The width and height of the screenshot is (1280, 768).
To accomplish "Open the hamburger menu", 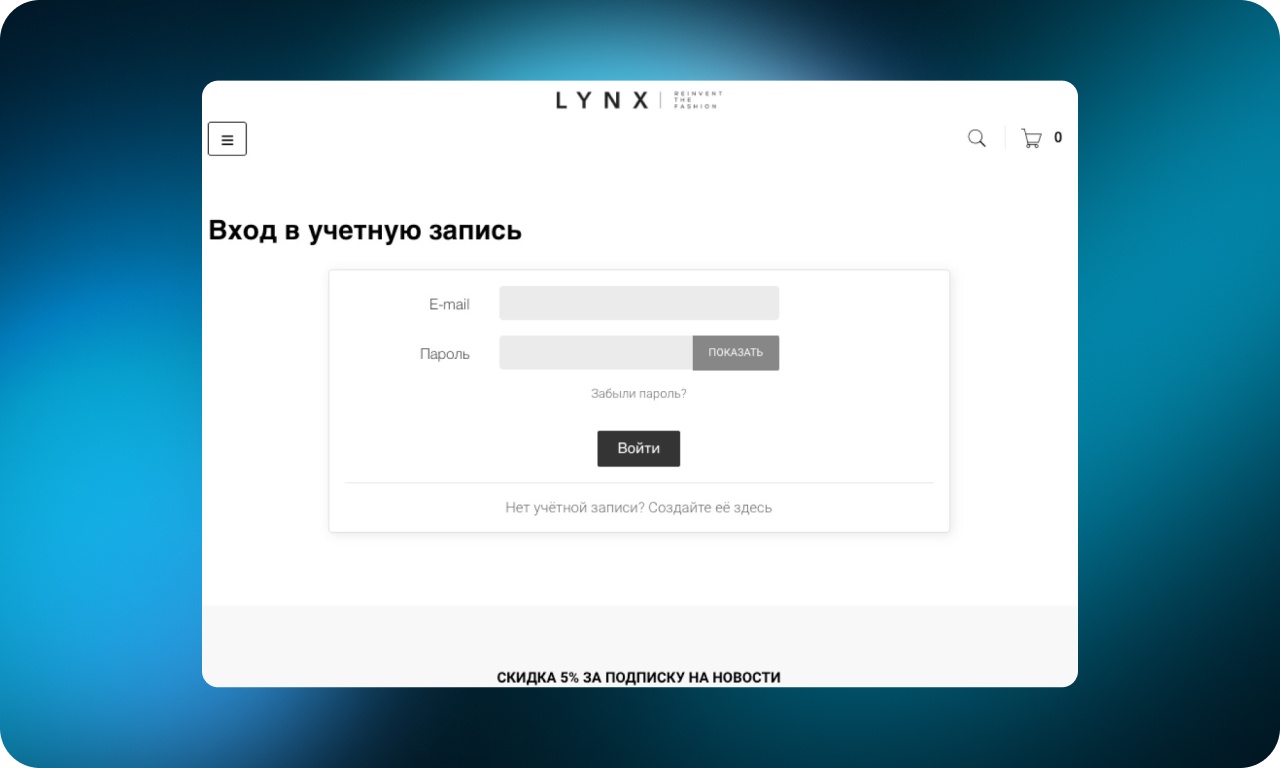I will (227, 139).
